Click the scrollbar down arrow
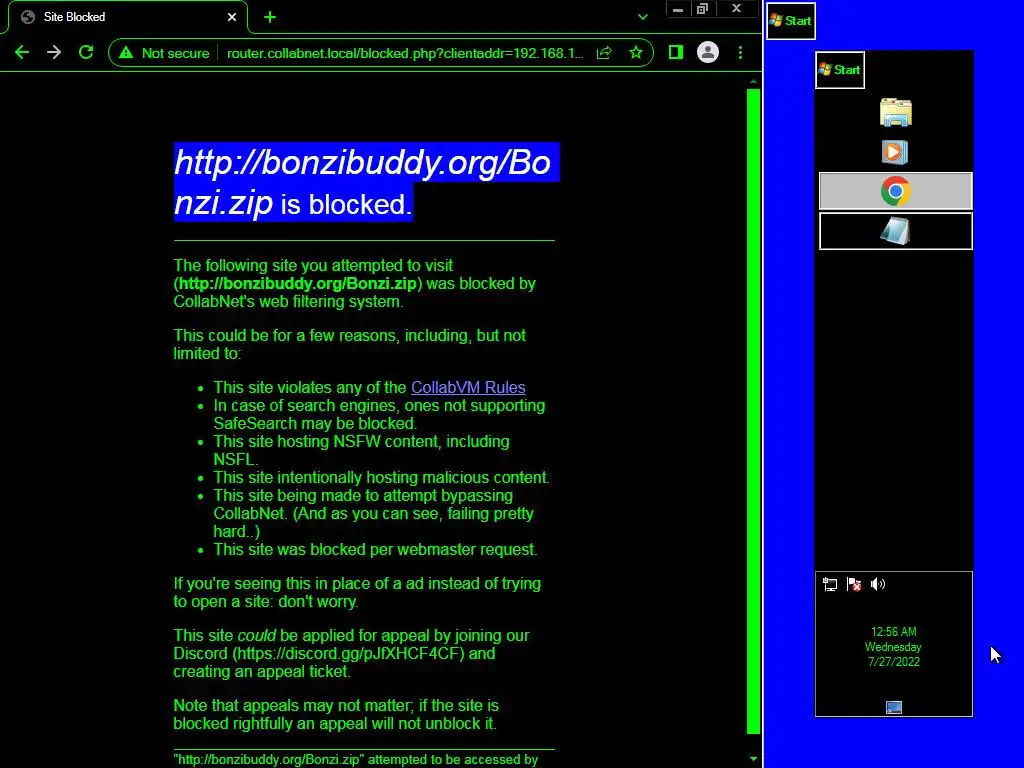 pyautogui.click(x=753, y=759)
